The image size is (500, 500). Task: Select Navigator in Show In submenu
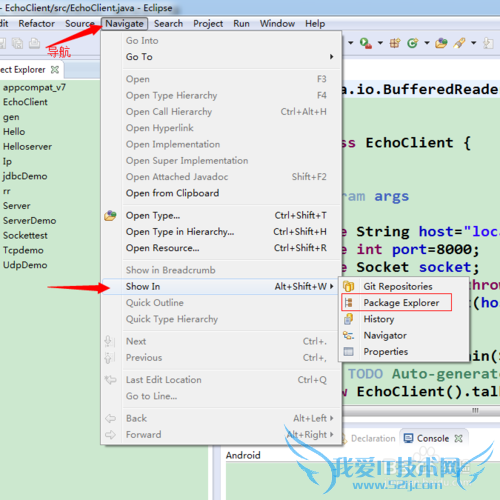pyautogui.click(x=404, y=335)
